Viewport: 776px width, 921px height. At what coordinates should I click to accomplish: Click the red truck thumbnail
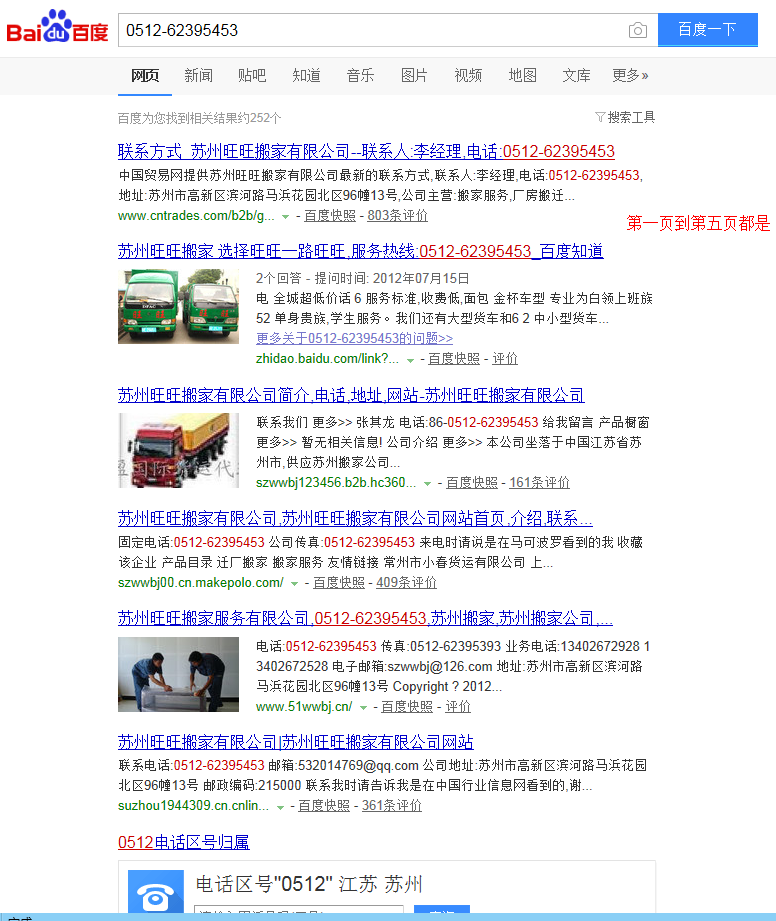(179, 451)
